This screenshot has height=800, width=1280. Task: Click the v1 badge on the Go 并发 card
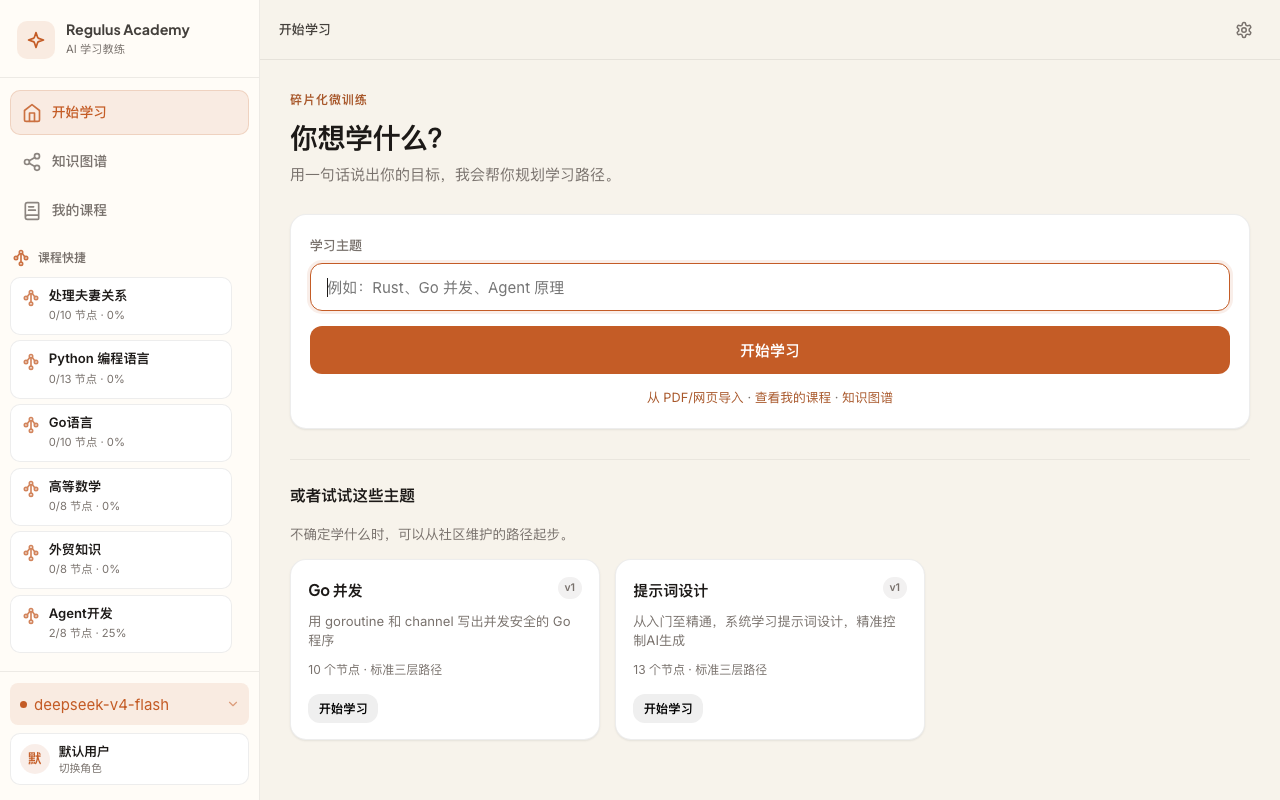570,588
